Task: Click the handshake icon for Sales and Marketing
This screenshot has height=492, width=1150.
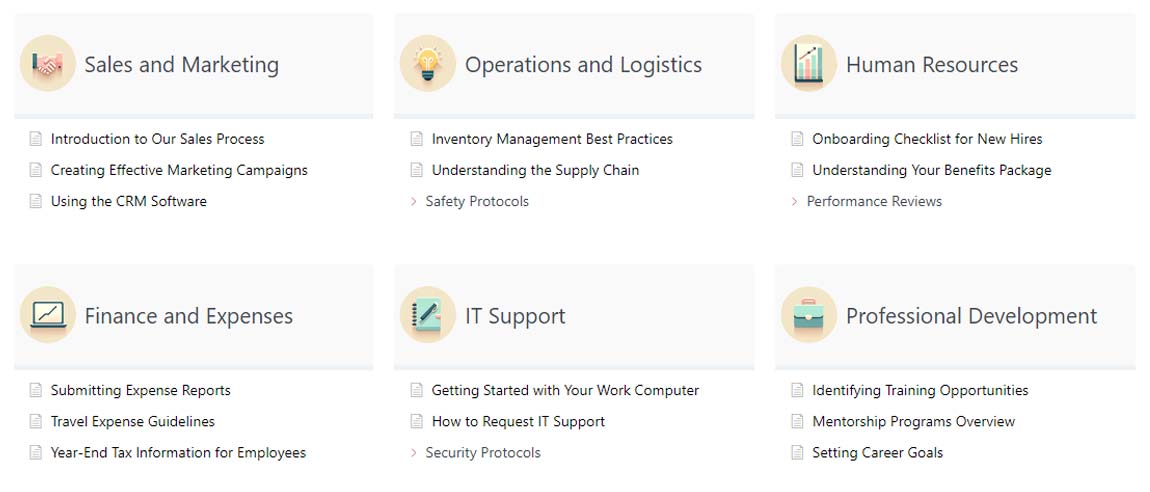Action: tap(47, 65)
